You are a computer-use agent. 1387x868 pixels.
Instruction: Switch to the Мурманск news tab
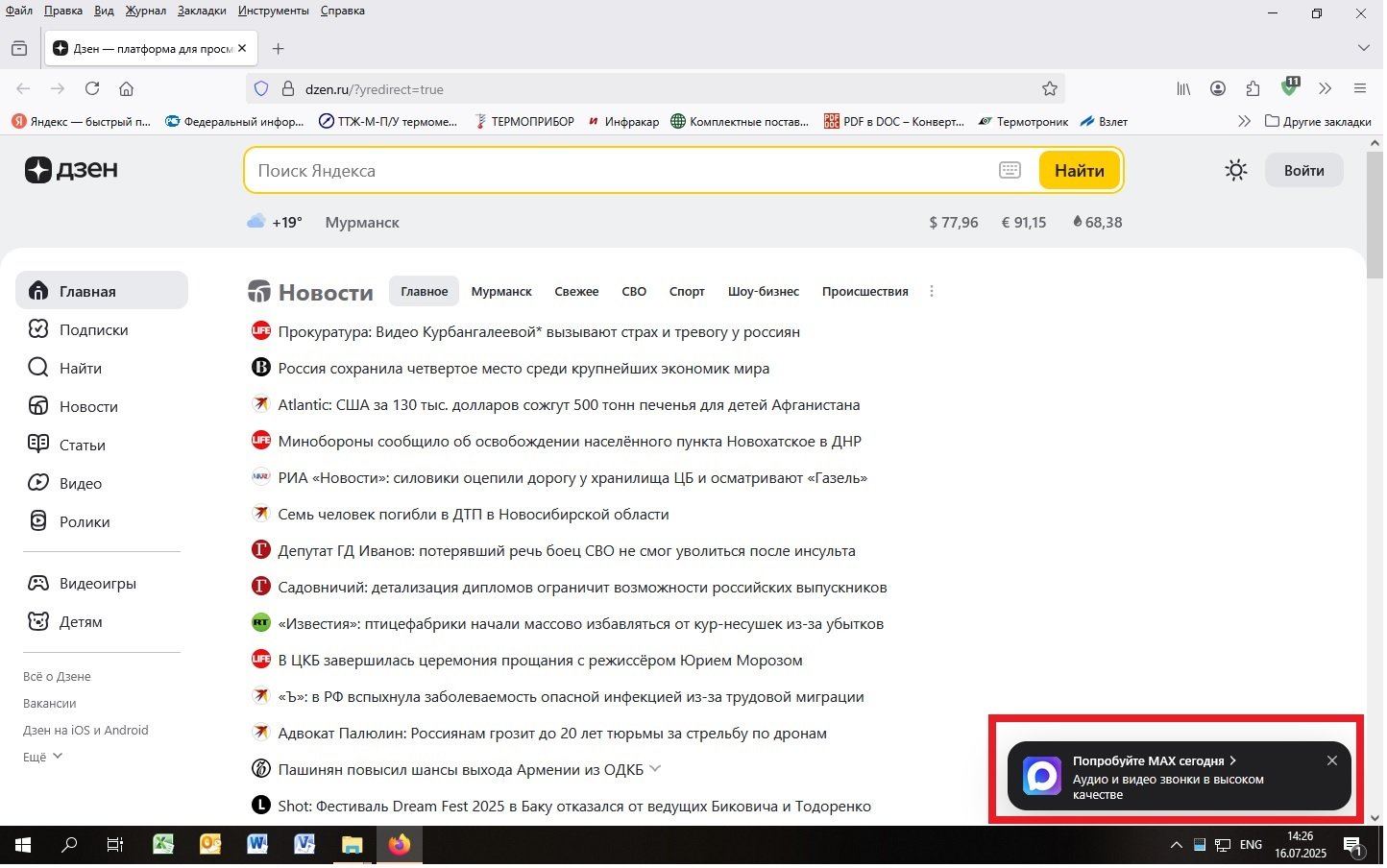click(501, 291)
